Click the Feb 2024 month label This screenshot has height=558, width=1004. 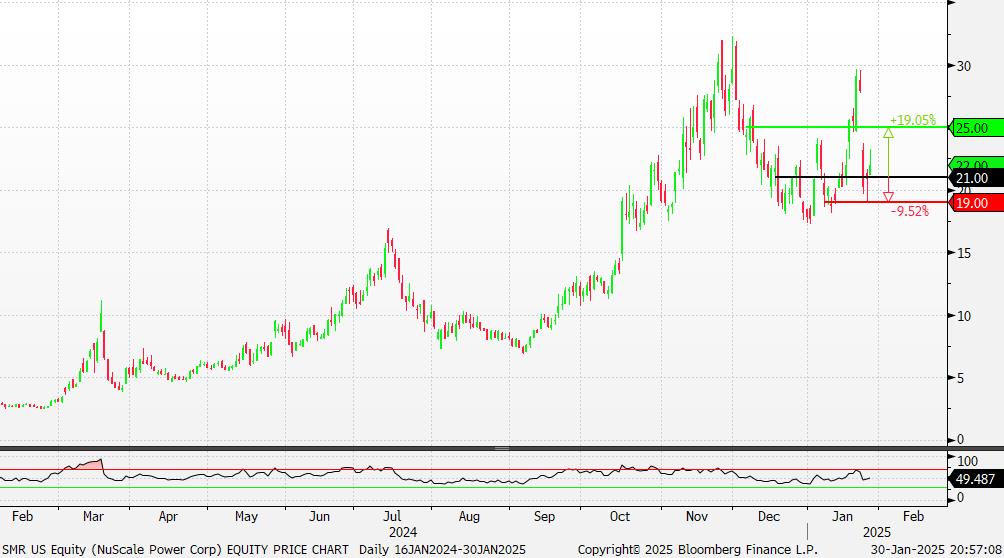pos(22,516)
